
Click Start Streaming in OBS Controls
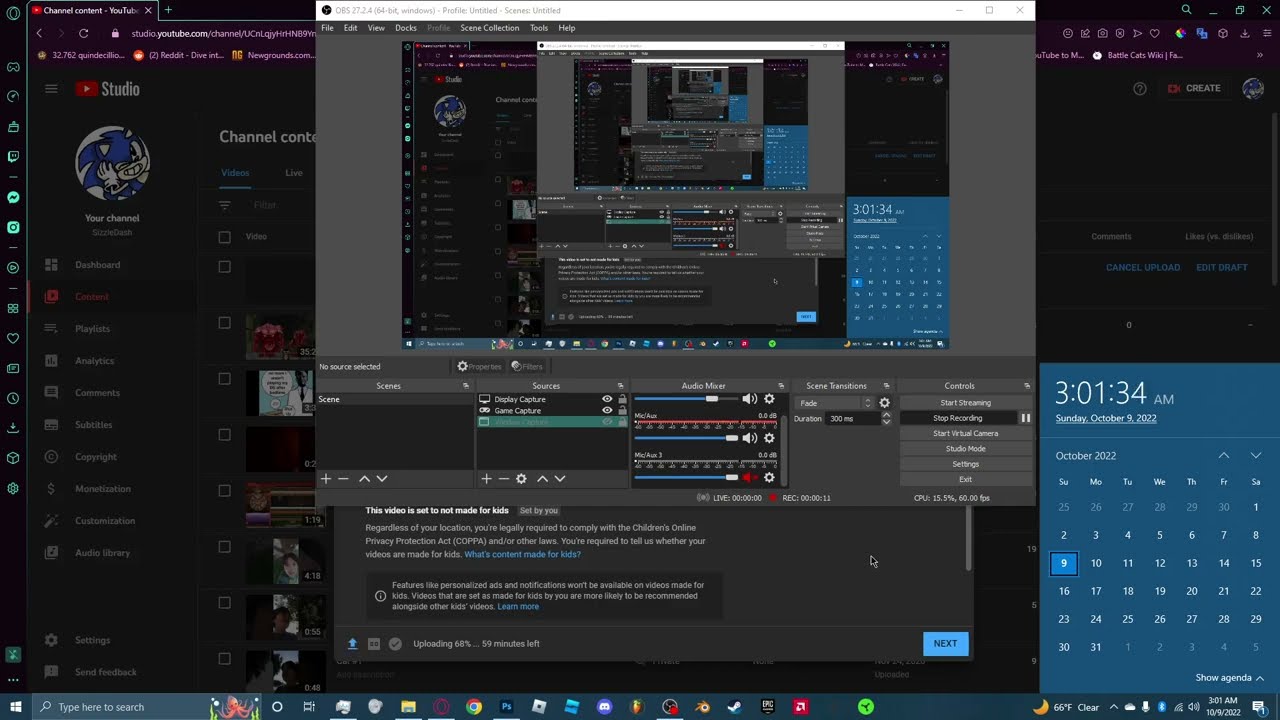(965, 403)
